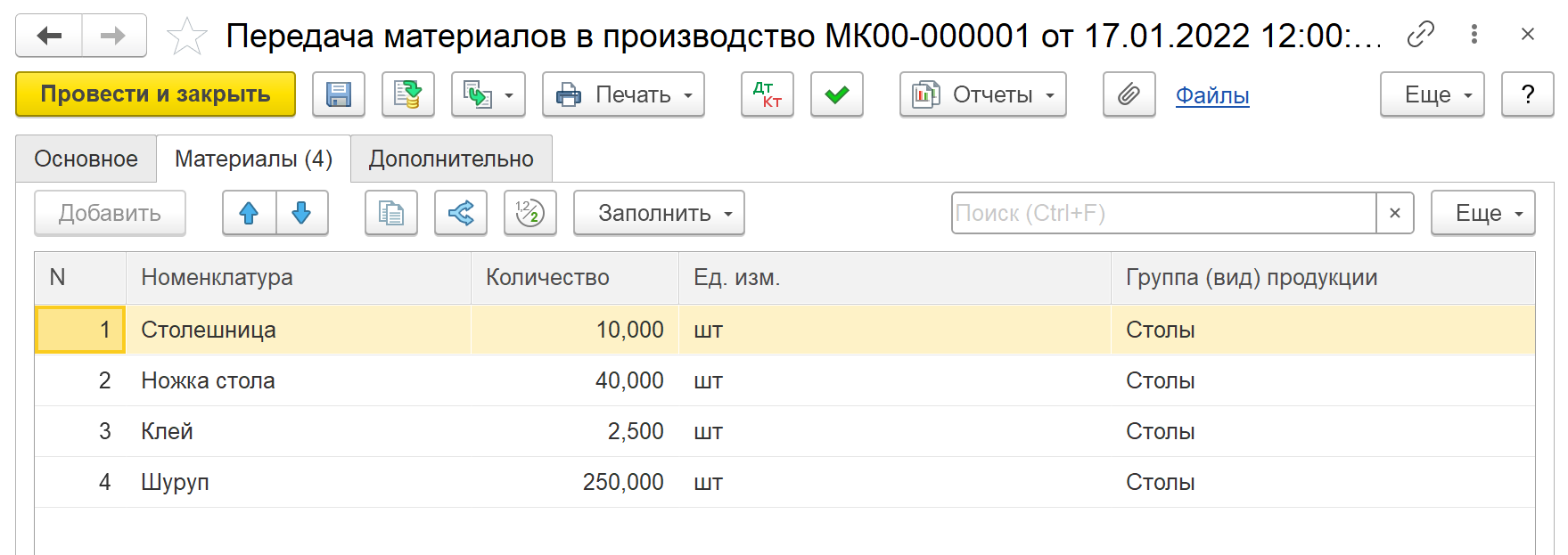Open the Заполнить dropdown
The height and width of the screenshot is (555, 1568).
pyautogui.click(x=658, y=213)
